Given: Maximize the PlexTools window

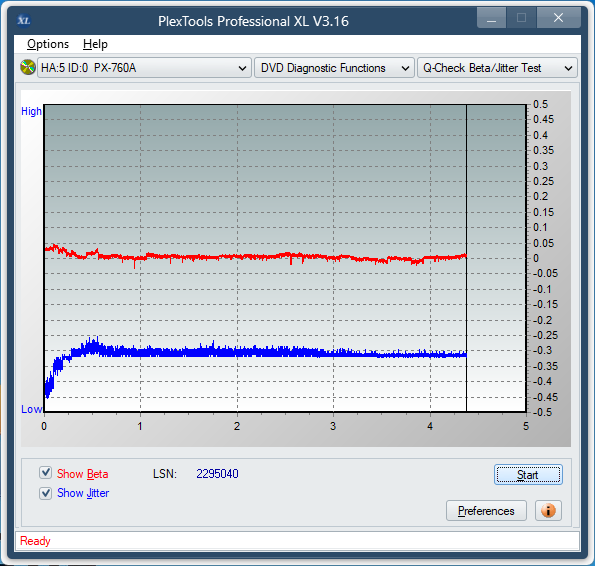Looking at the screenshot, I should [x=521, y=18].
